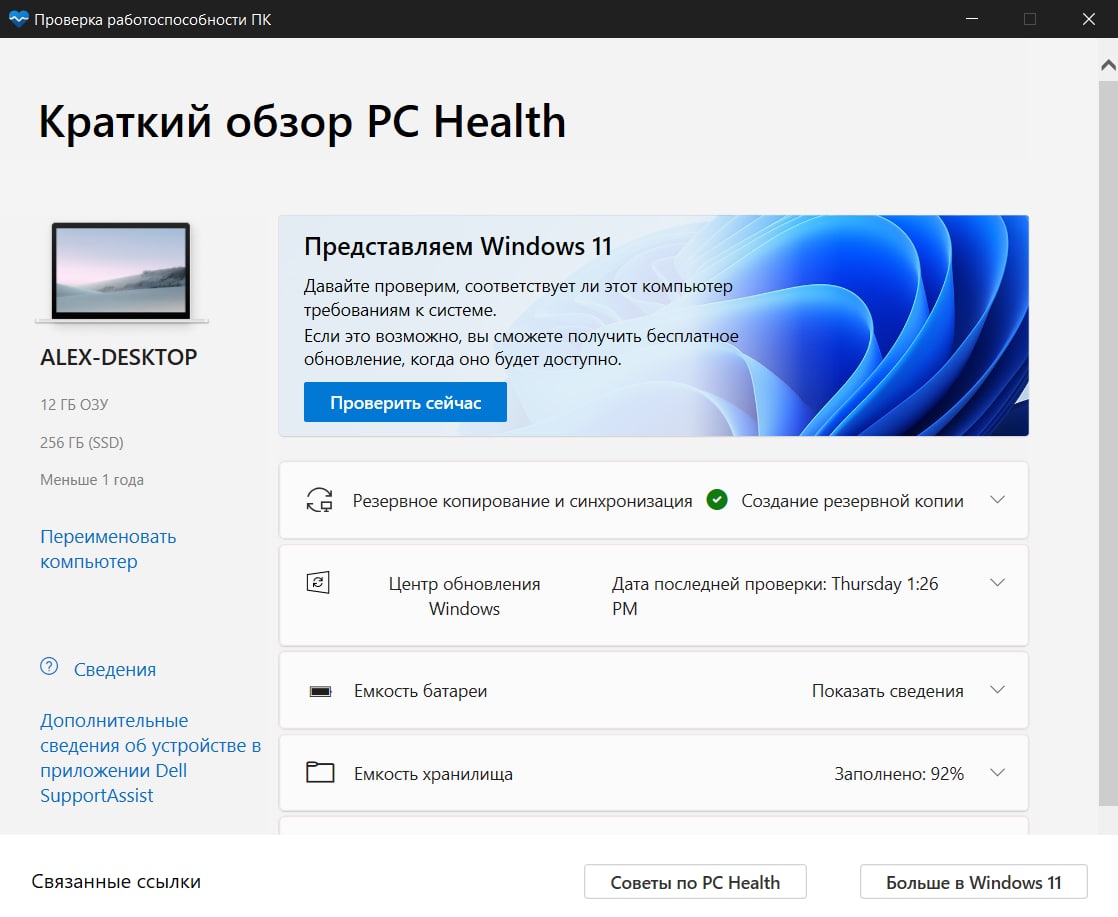This screenshot has width=1118, height=917.
Task: Click the Показать сведения text
Action: 888,691
